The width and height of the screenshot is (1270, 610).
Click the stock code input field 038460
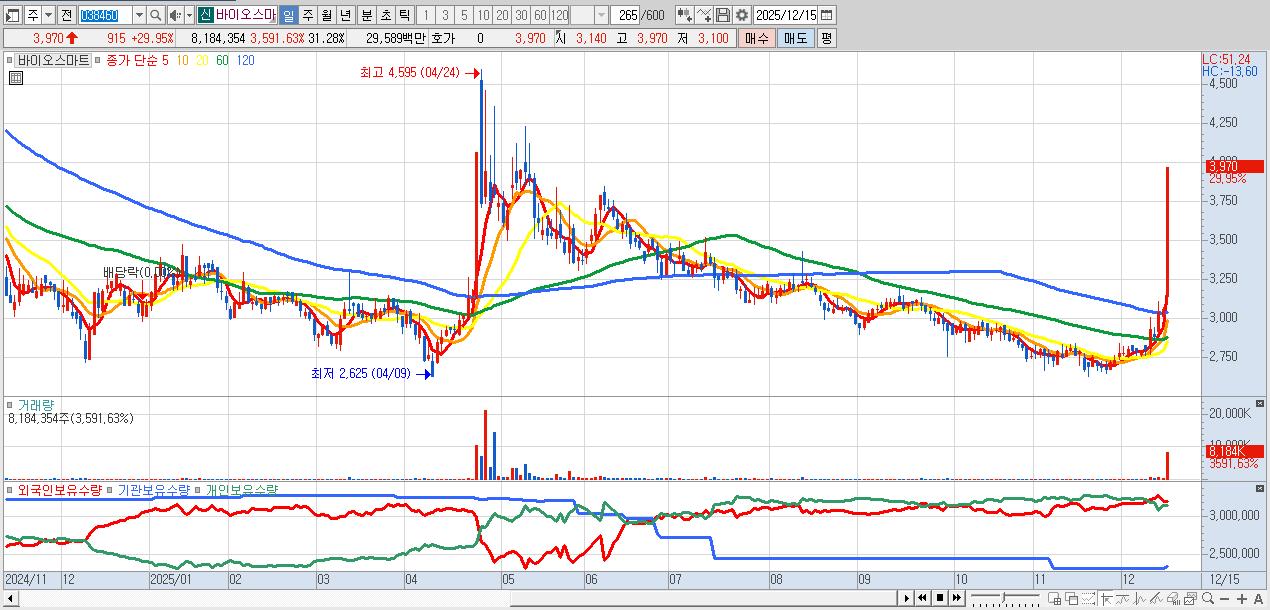(x=104, y=15)
